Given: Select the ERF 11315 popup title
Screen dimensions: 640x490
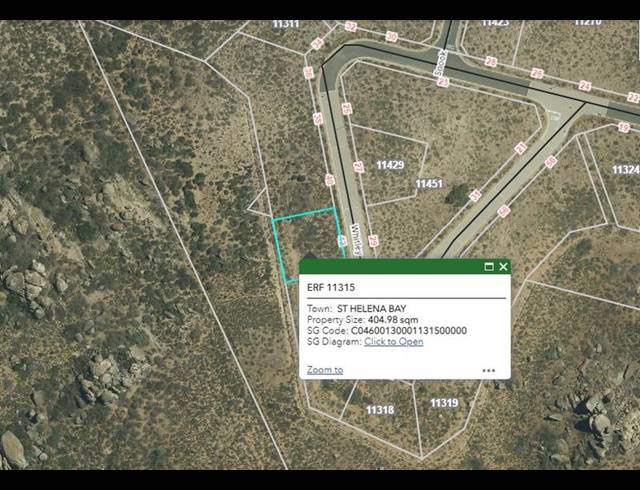Looking at the screenshot, I should pyautogui.click(x=331, y=287).
